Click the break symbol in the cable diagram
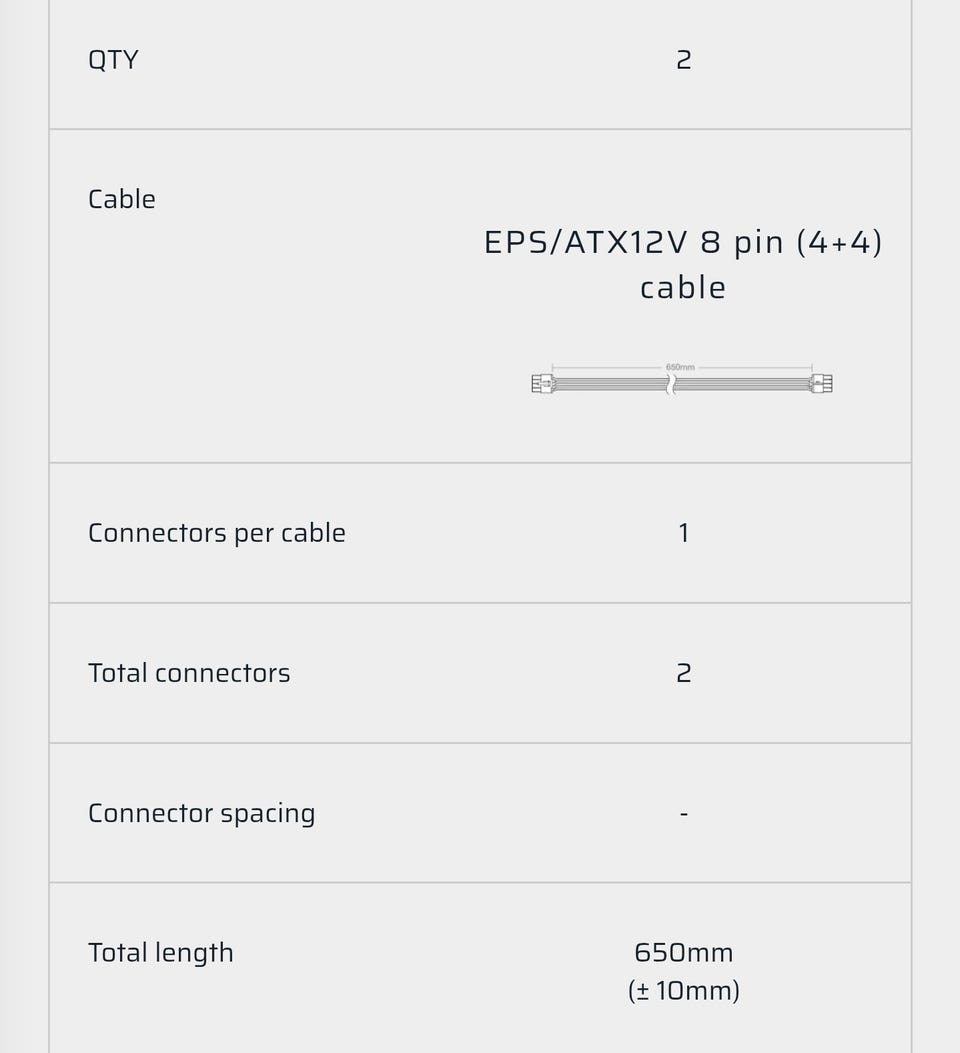960x1053 pixels. pyautogui.click(x=671, y=384)
